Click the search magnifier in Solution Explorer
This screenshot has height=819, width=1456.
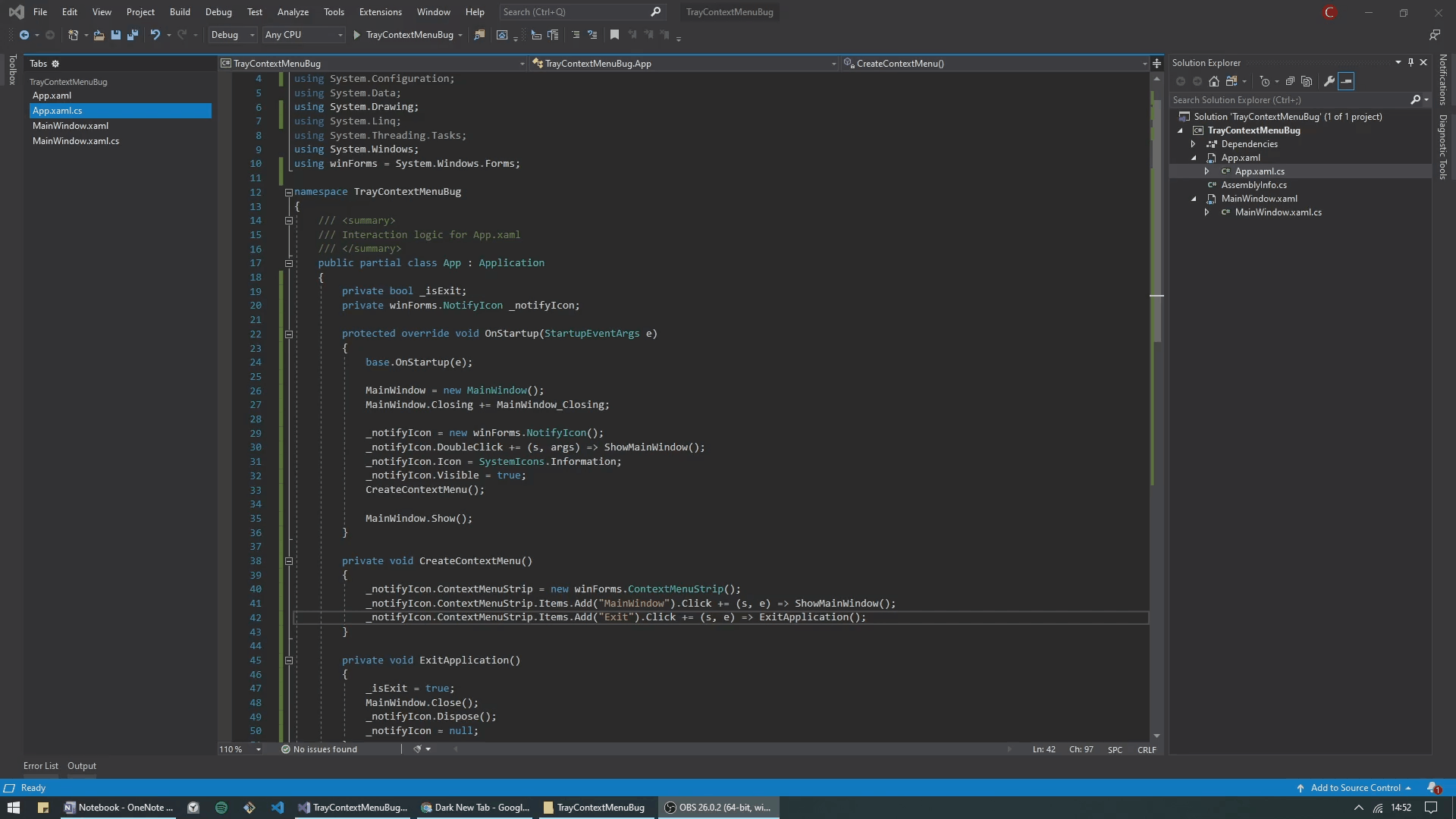(1415, 99)
